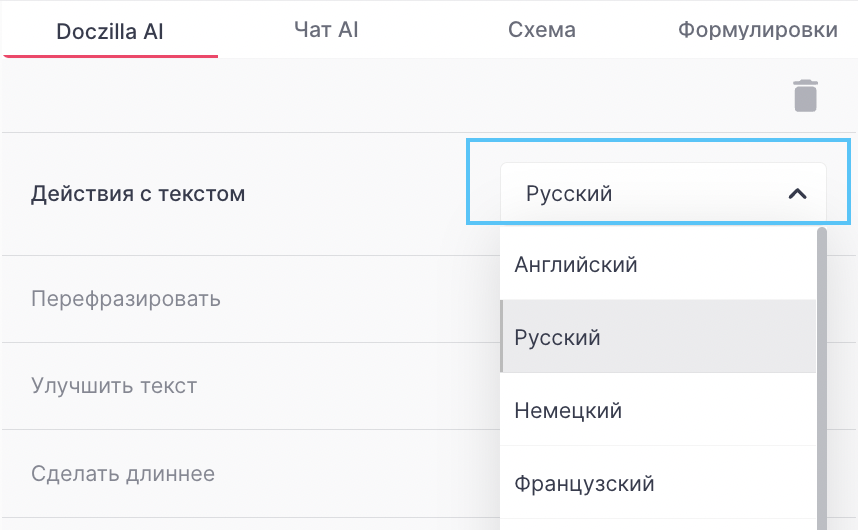
Task: Click the Перефразировать action
Action: 126,299
